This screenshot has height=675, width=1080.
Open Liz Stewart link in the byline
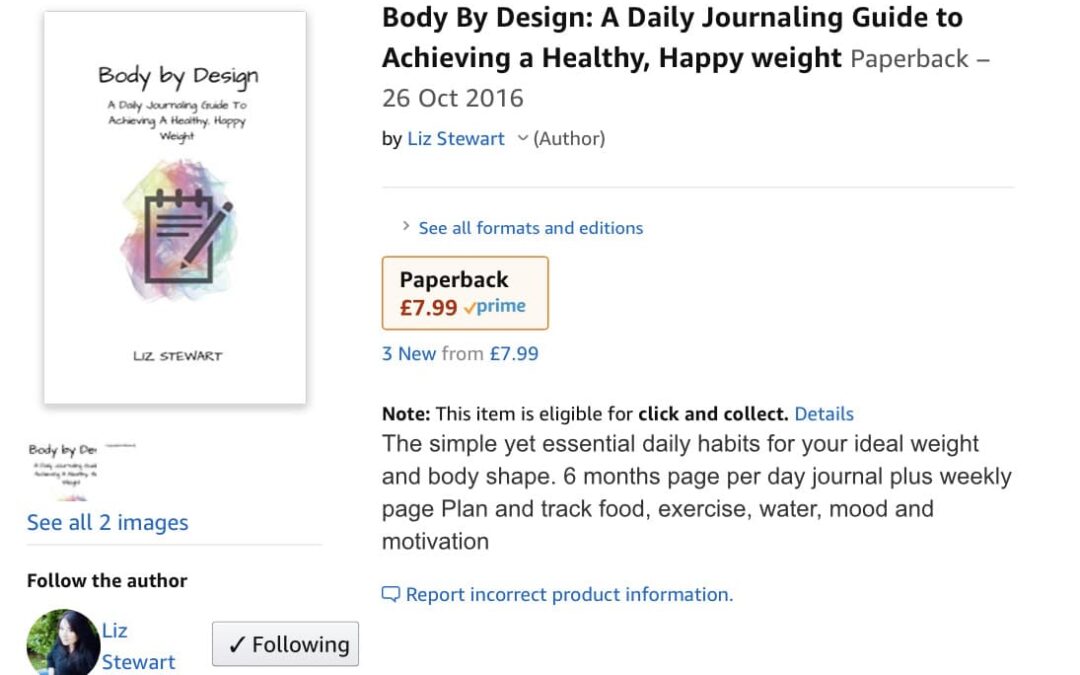point(455,139)
